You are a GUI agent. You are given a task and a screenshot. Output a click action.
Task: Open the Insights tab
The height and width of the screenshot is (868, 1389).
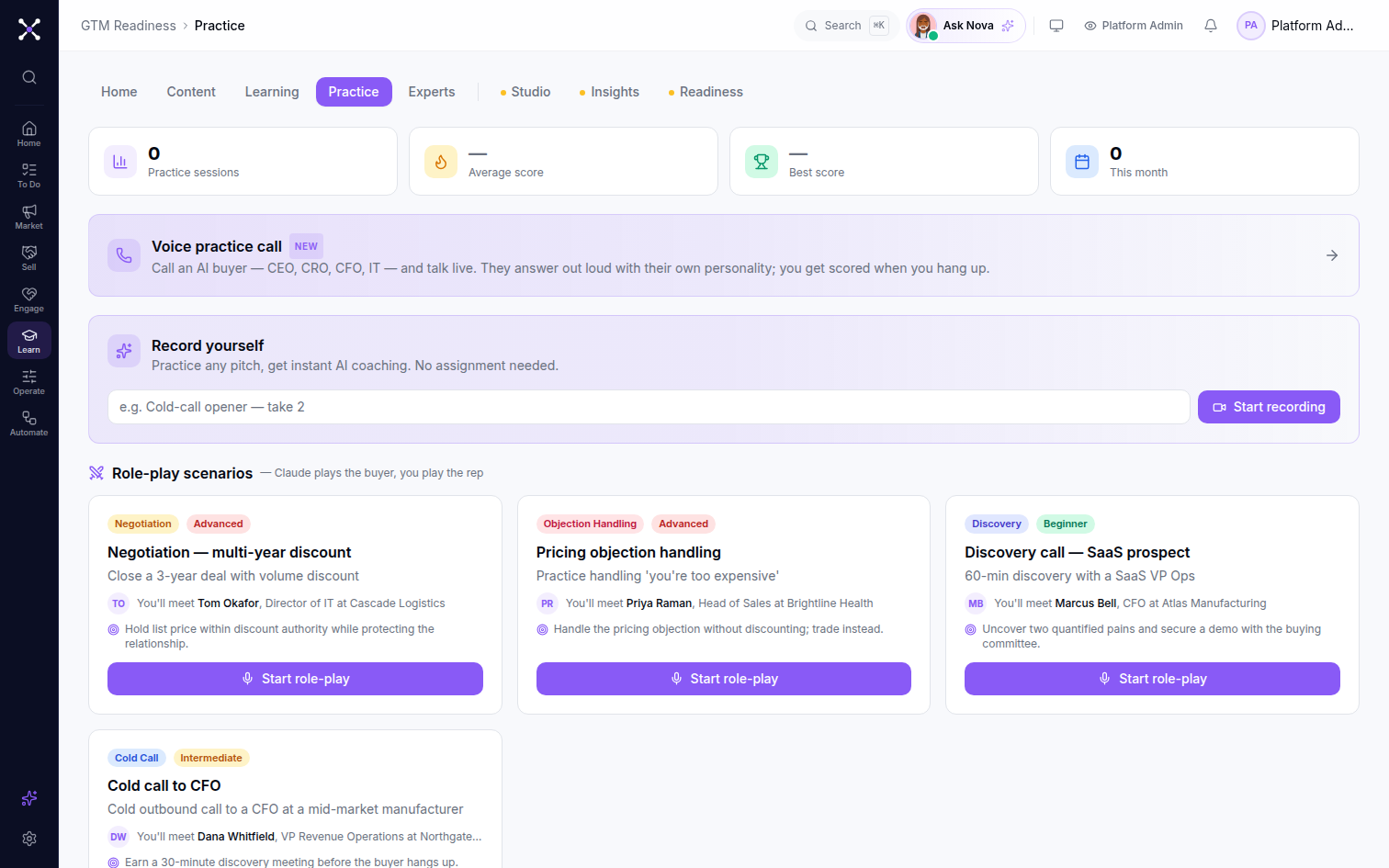(610, 92)
